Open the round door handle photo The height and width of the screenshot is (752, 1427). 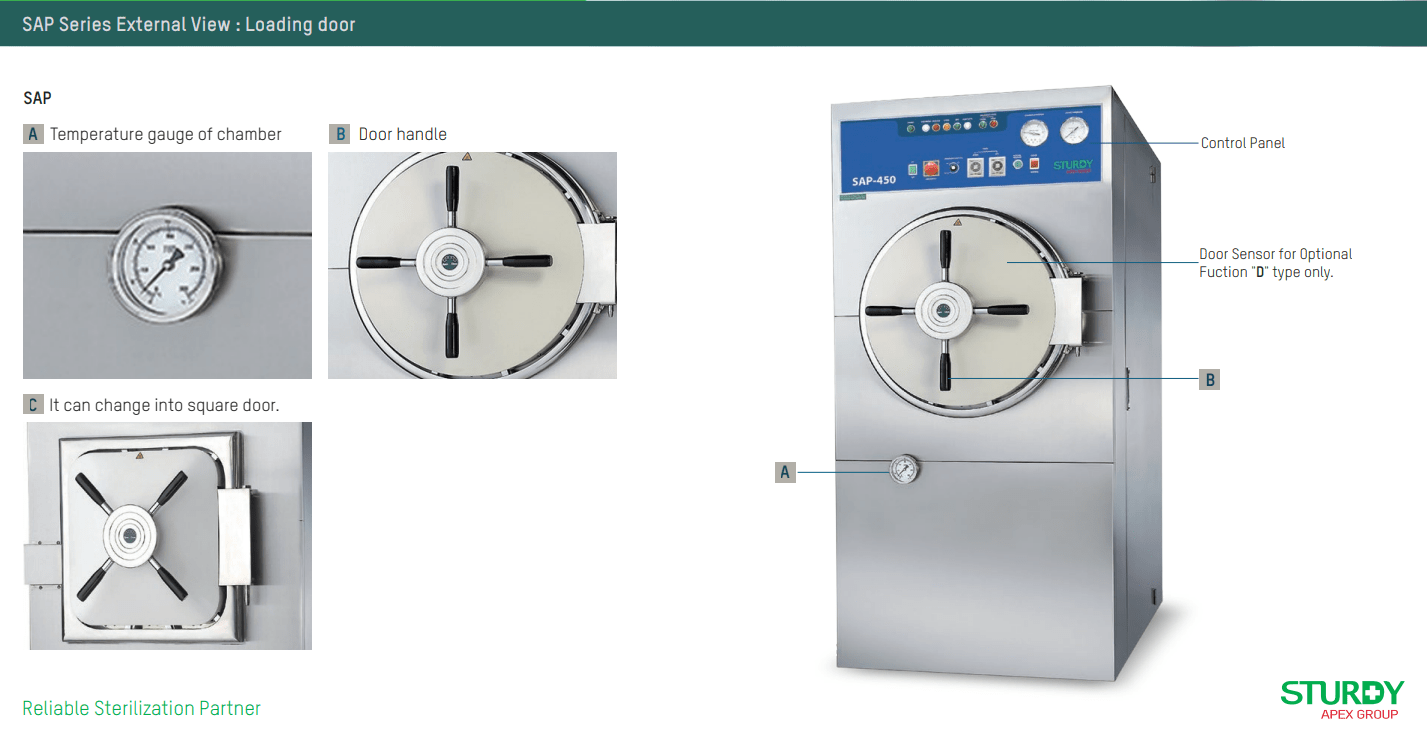point(472,265)
